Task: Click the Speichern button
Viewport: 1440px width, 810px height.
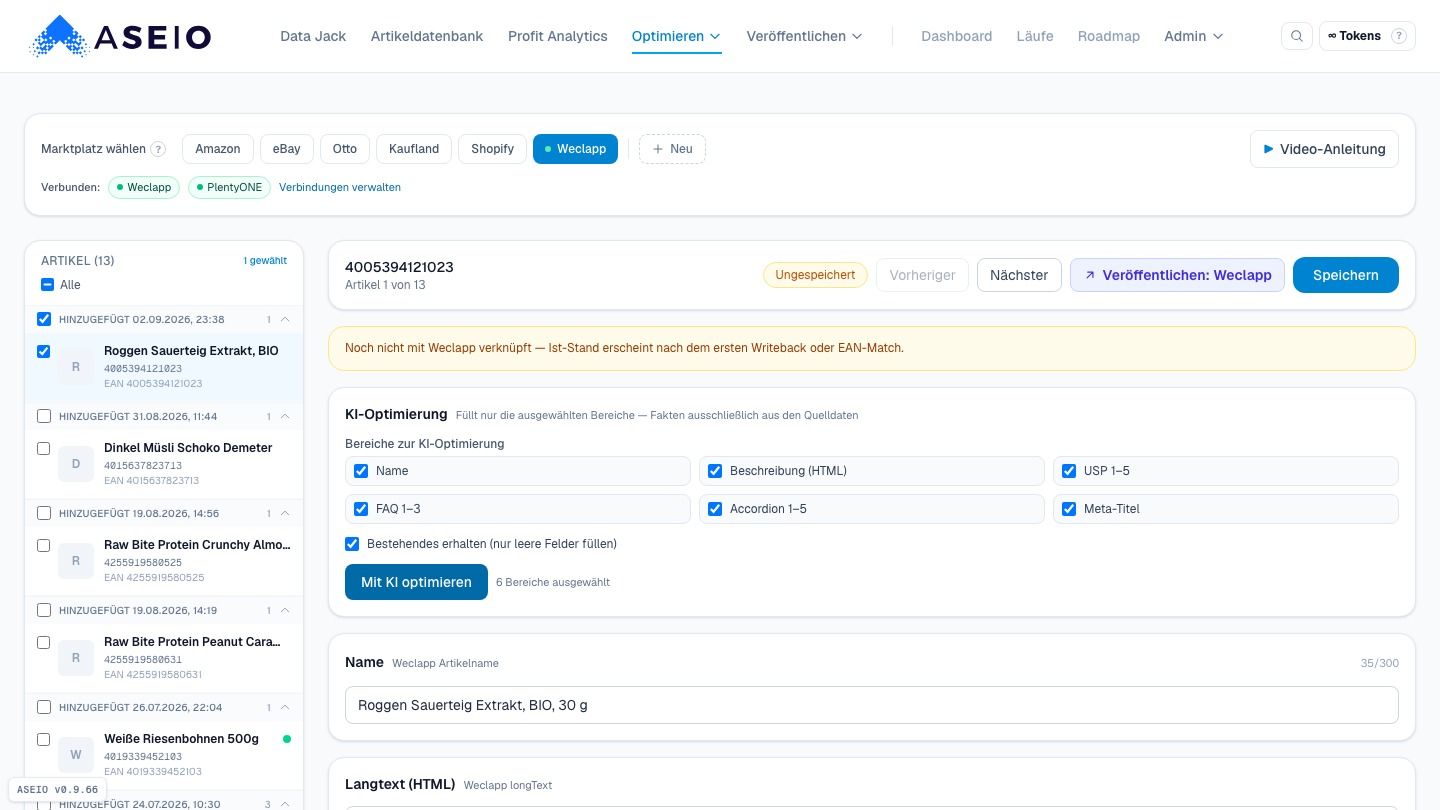Action: (1346, 275)
